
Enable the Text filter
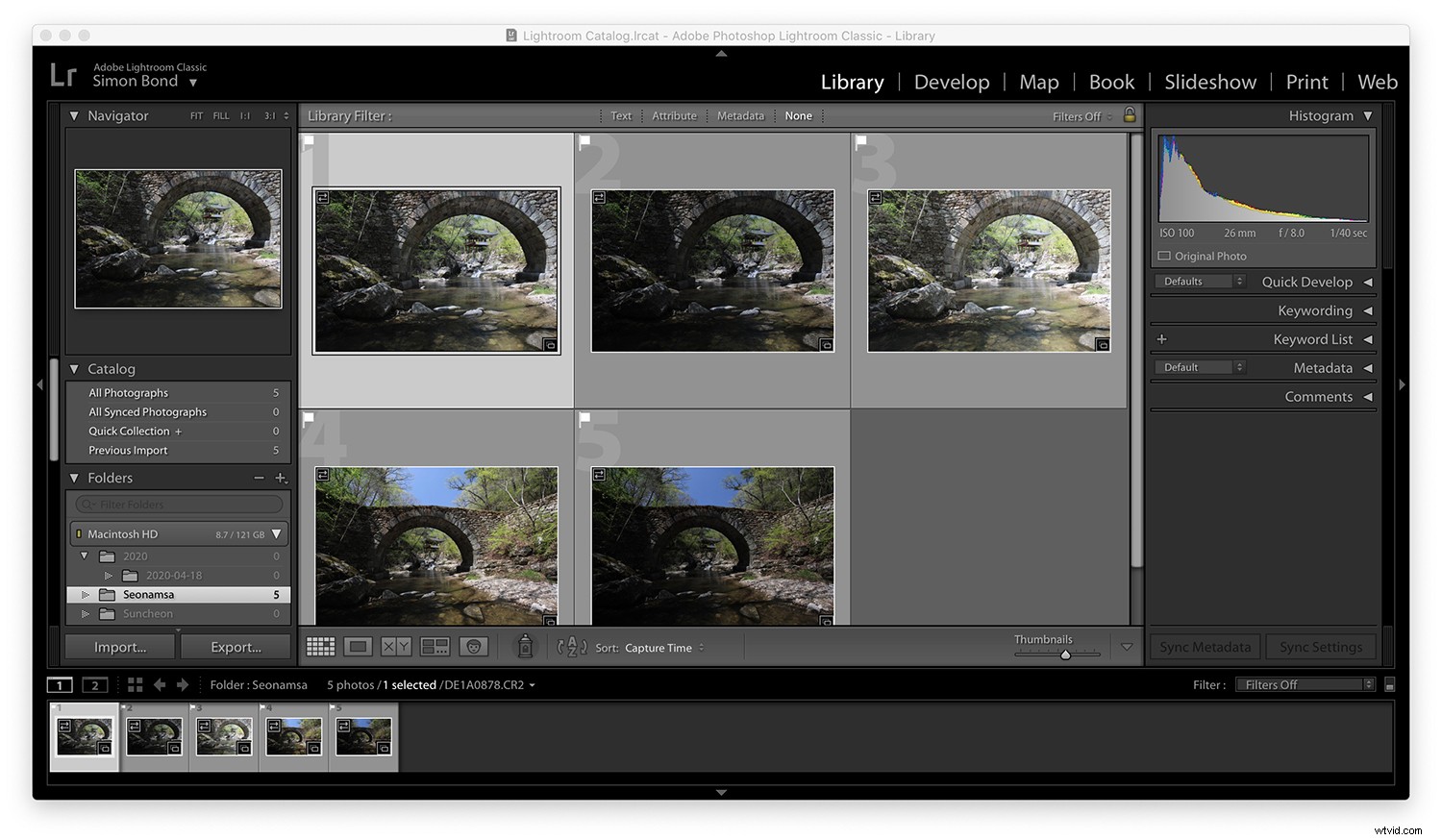[x=620, y=115]
